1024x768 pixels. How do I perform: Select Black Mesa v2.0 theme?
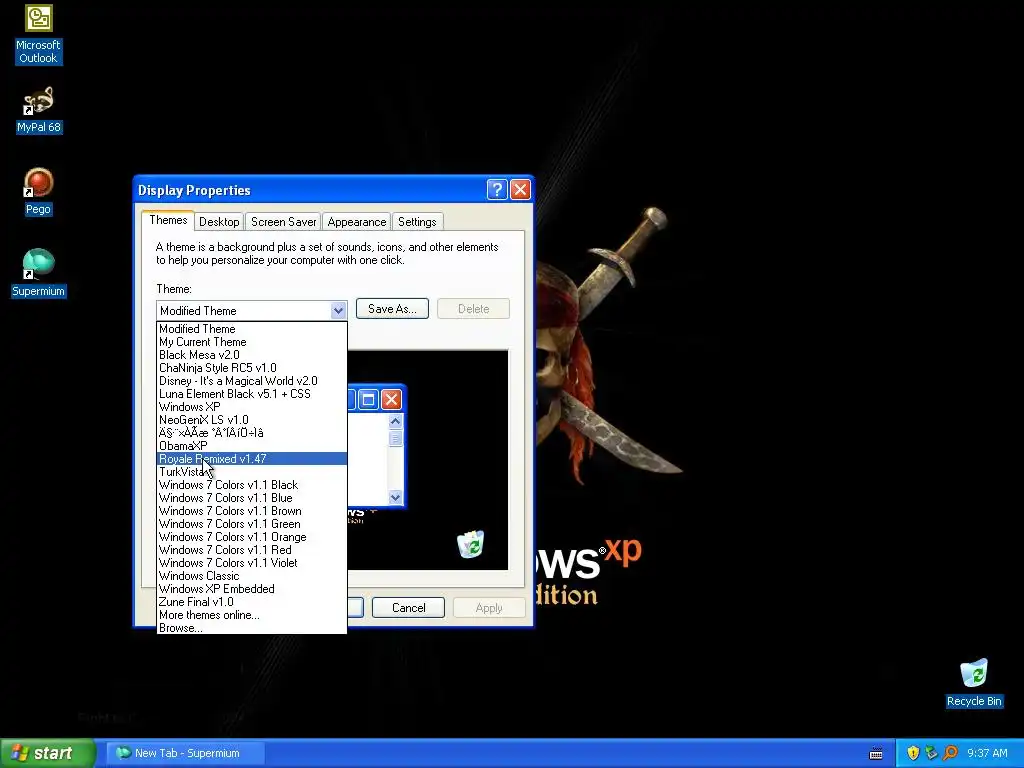251,355
